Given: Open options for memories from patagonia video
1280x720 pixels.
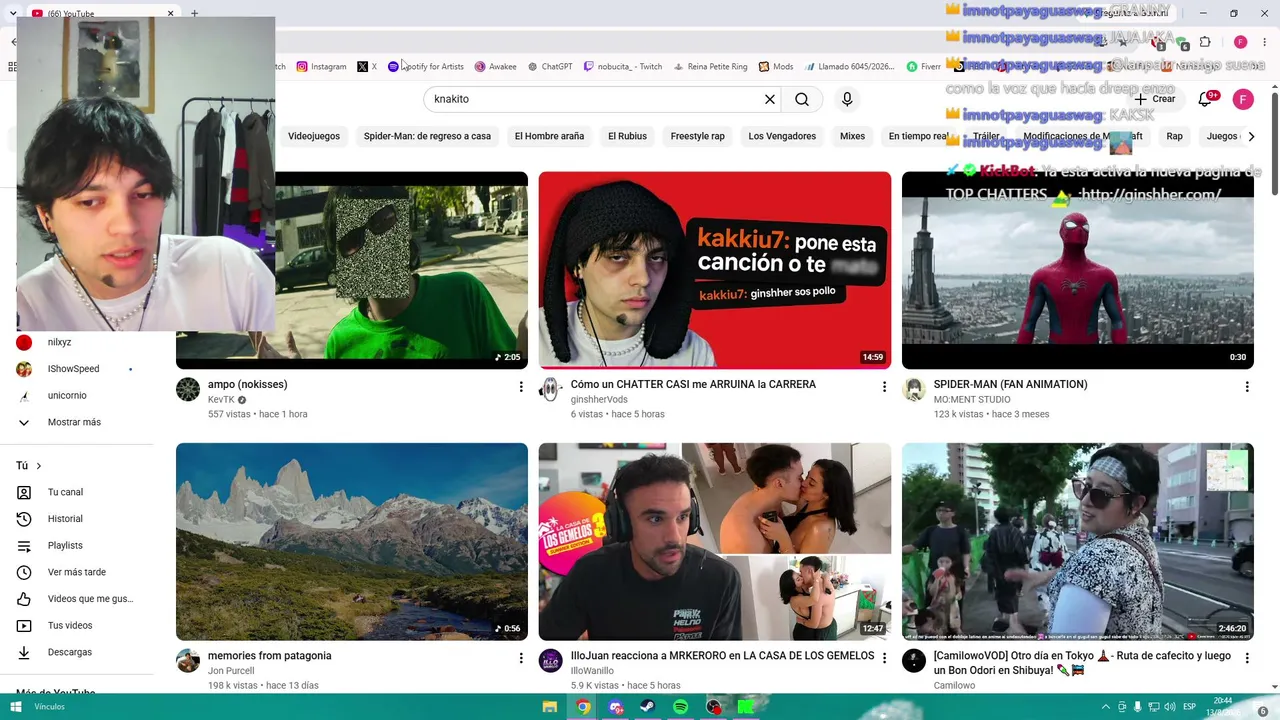Looking at the screenshot, I should click(521, 658).
